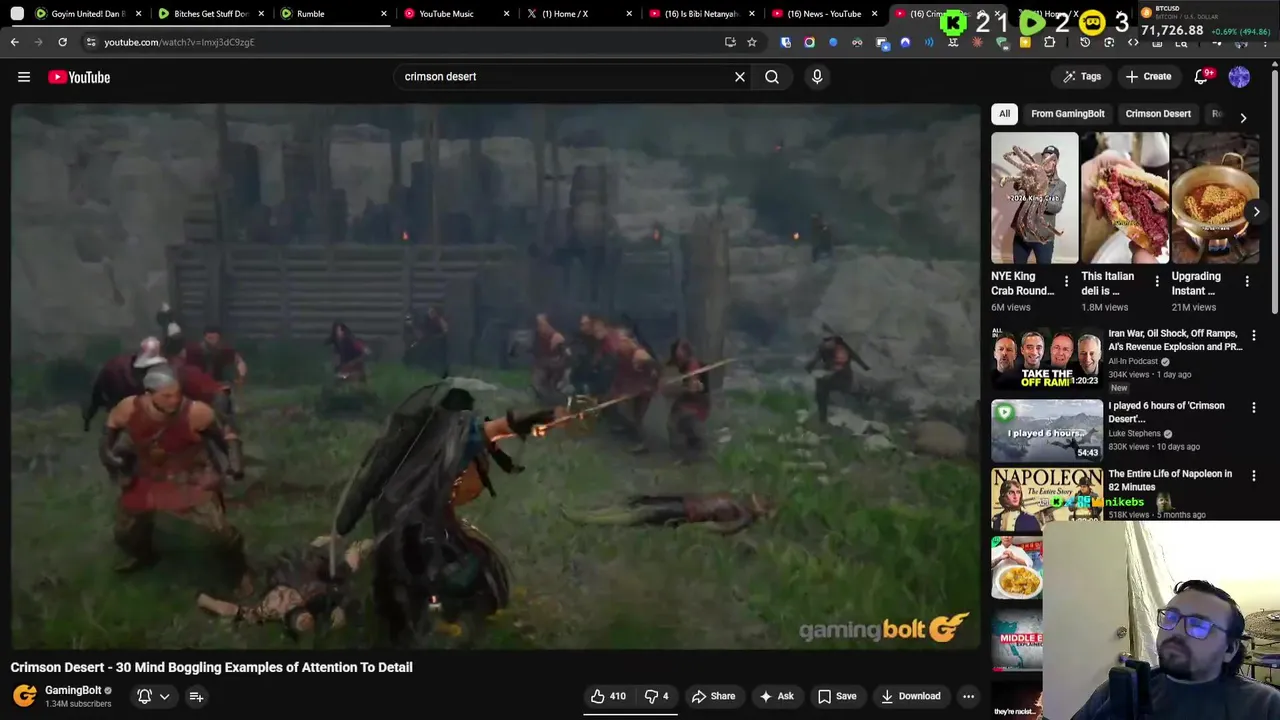Toggle GamingBolt notification bell setting
Viewport: 1280px width, 720px height.
(x=144, y=696)
